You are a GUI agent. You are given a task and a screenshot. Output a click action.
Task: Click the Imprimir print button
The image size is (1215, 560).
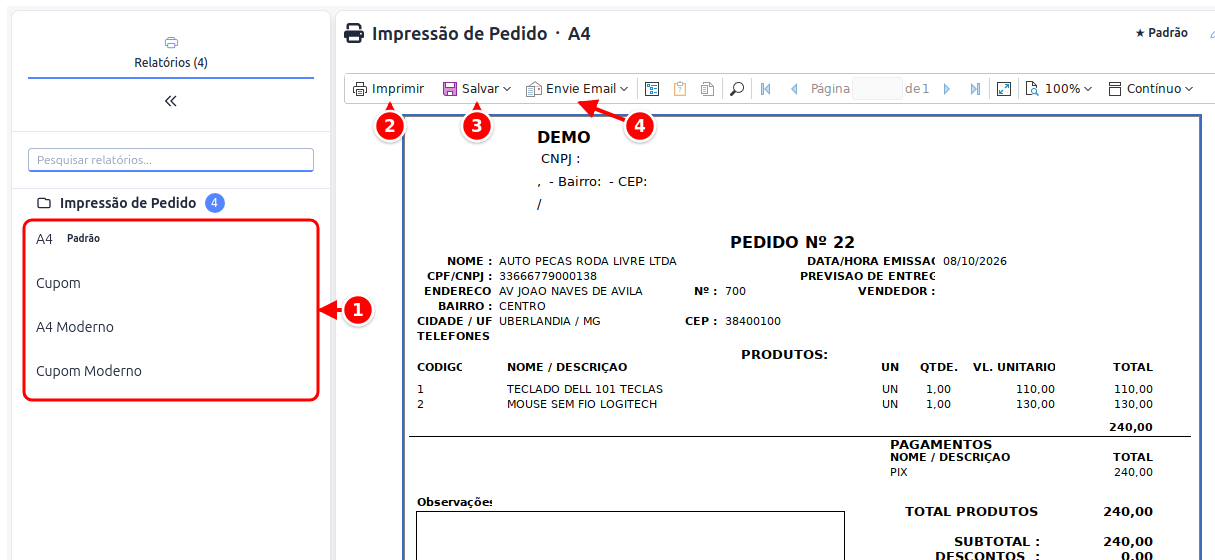[x=388, y=89]
